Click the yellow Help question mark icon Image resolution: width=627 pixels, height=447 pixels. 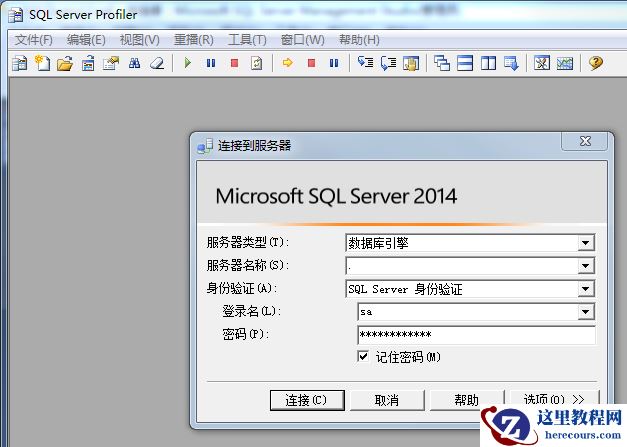pyautogui.click(x=596, y=63)
